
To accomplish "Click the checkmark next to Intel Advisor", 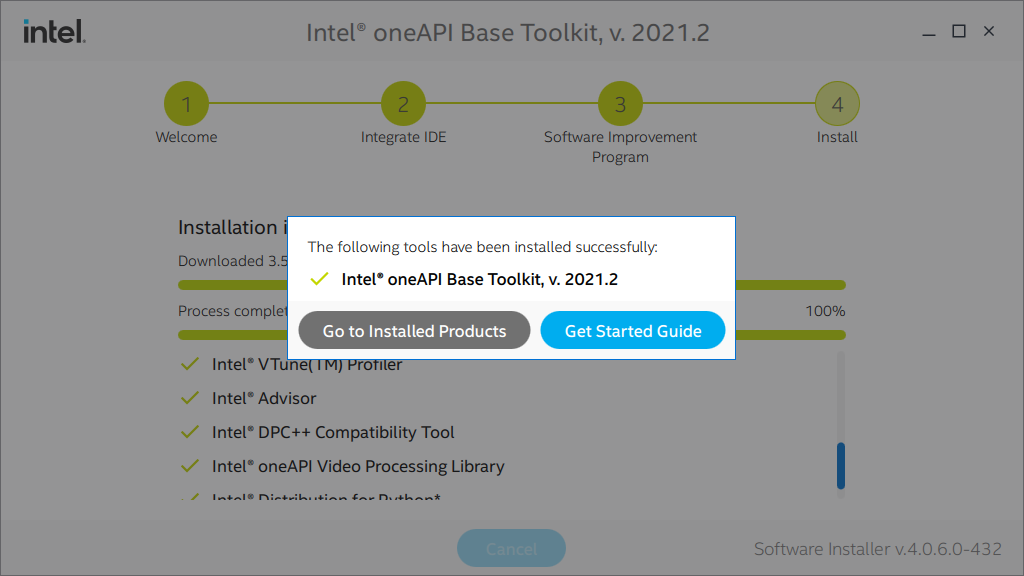I will (x=189, y=398).
